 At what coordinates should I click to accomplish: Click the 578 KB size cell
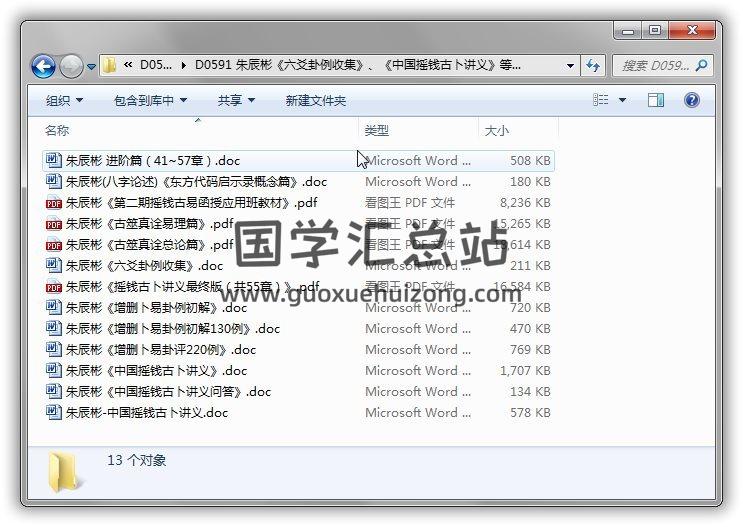[x=530, y=413]
